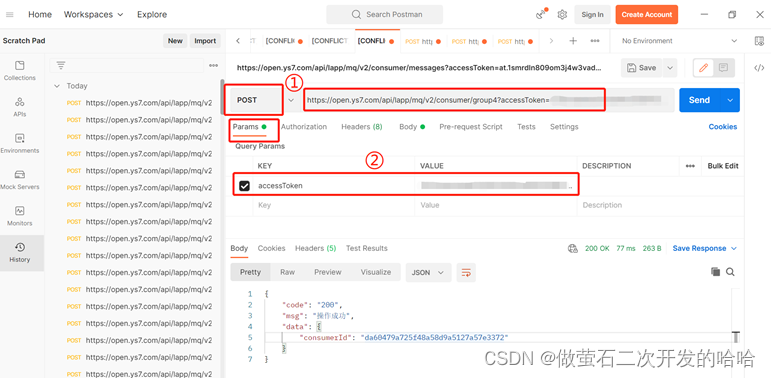This screenshot has width=771, height=378.
Task: Click the Save button
Action: click(641, 68)
